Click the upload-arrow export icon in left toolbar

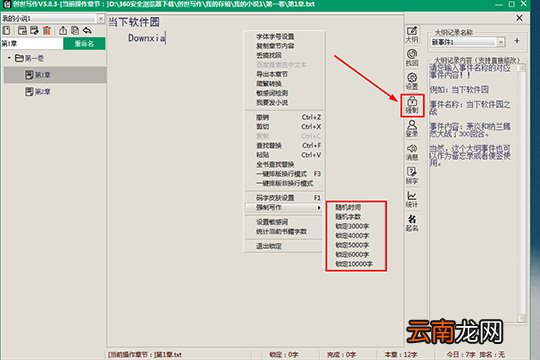pyautogui.click(x=63, y=31)
